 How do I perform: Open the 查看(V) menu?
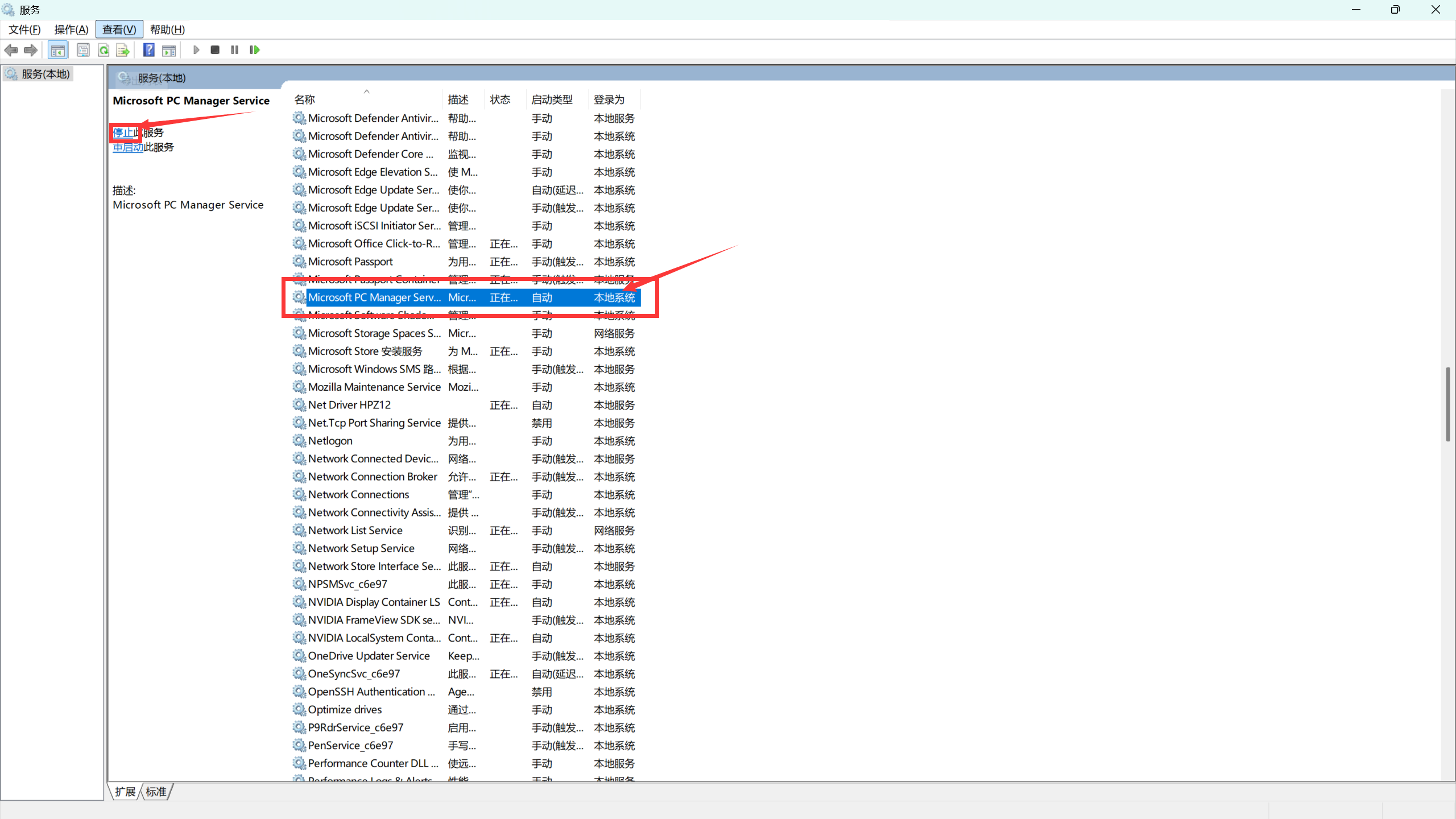119,30
